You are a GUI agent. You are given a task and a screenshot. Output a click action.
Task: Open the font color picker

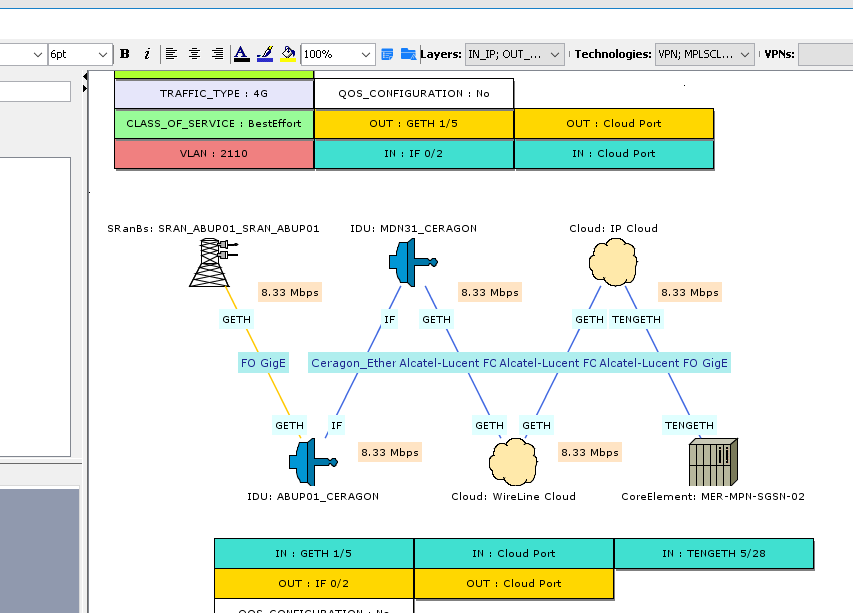coord(241,54)
